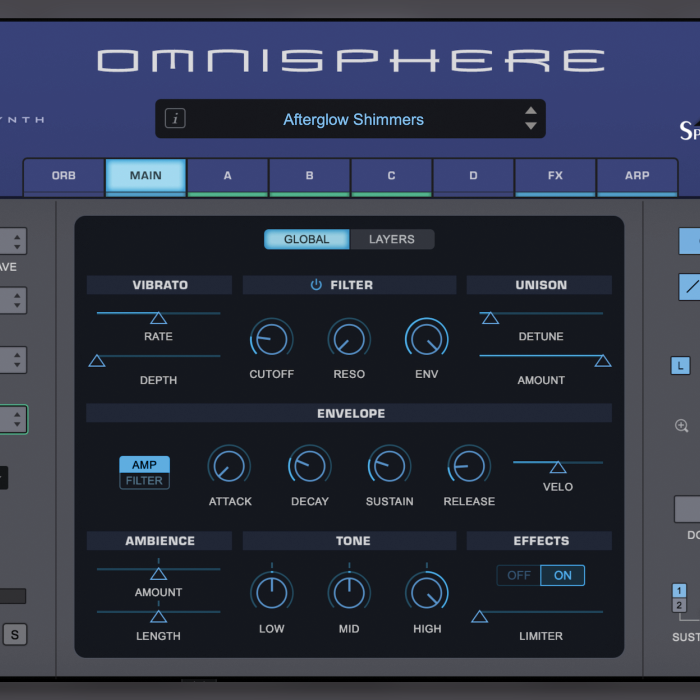The width and height of the screenshot is (700, 700).
Task: Select sustain mode 2 button
Action: (679, 605)
